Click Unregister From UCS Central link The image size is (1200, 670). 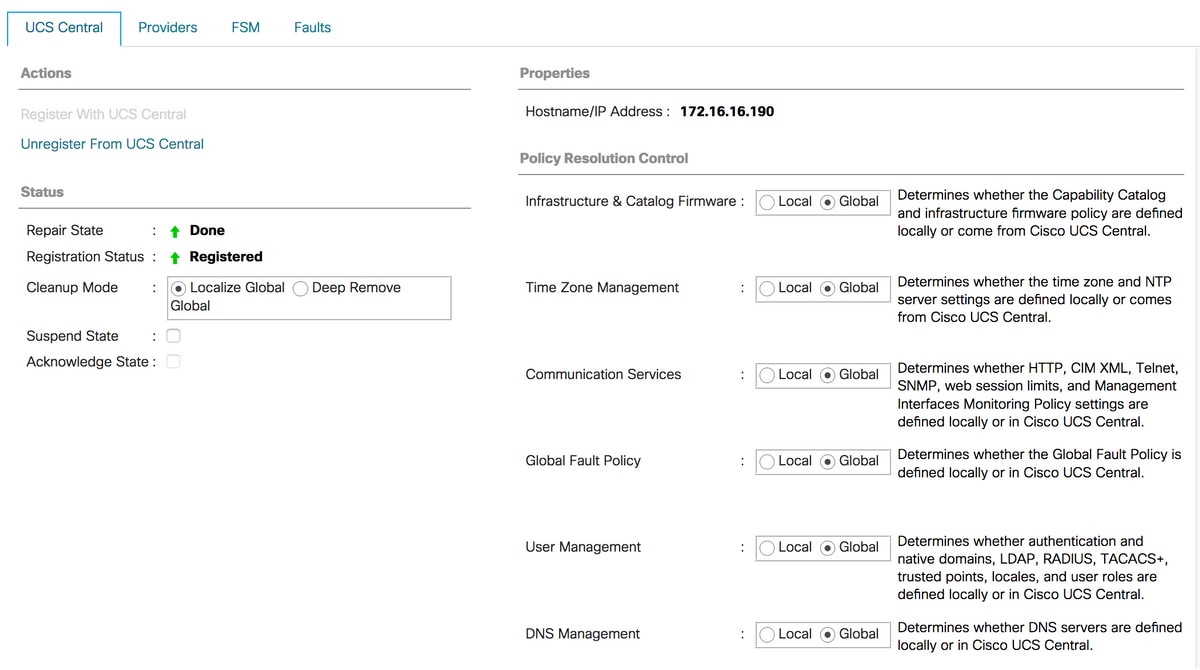point(112,144)
